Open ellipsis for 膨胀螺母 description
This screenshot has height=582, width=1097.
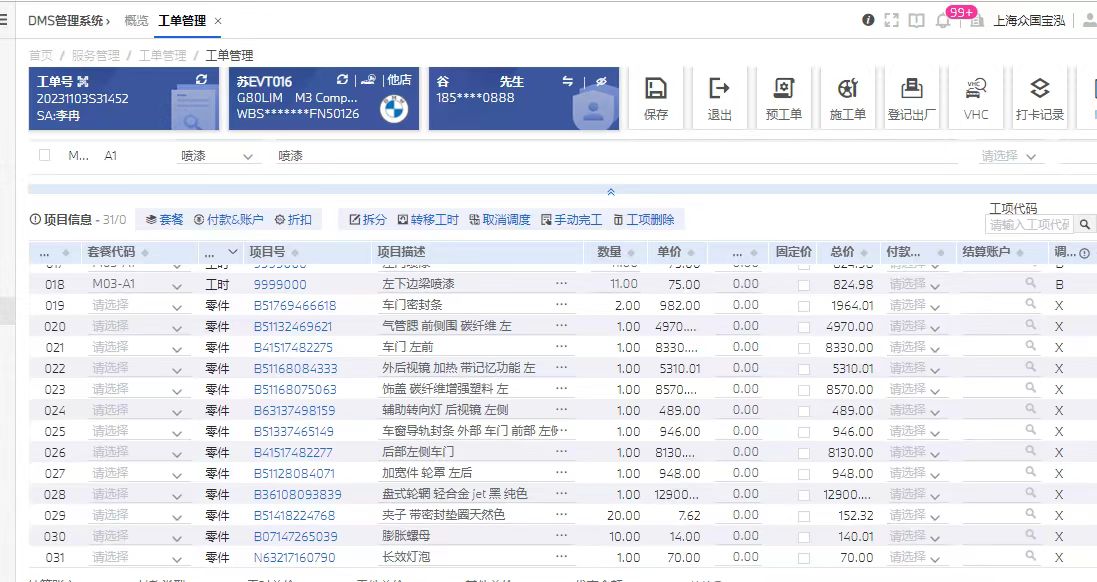tap(561, 535)
